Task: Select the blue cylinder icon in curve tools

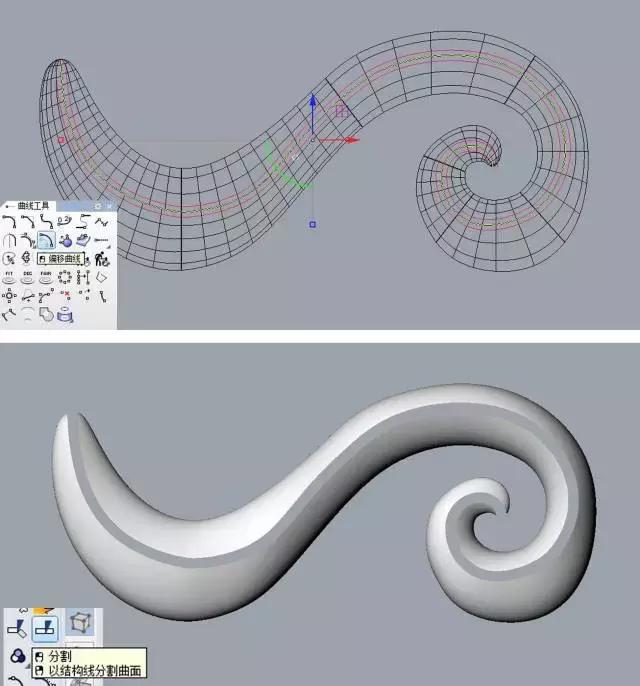Action: 65,314
